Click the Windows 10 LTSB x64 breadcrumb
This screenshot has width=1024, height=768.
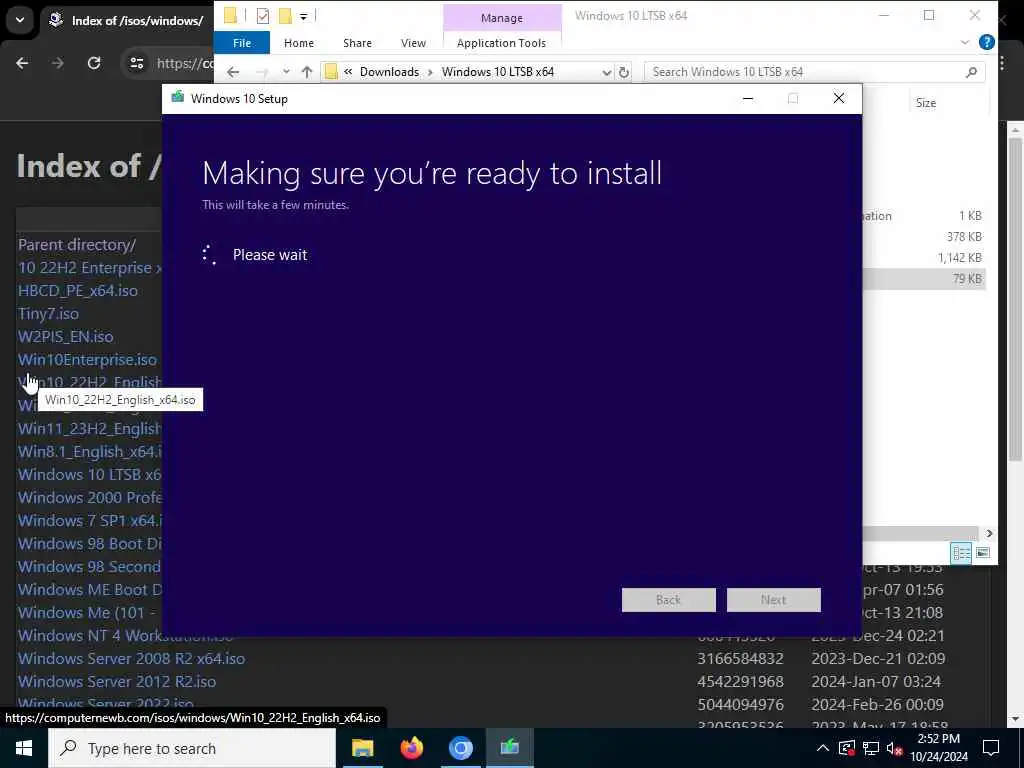coord(498,72)
